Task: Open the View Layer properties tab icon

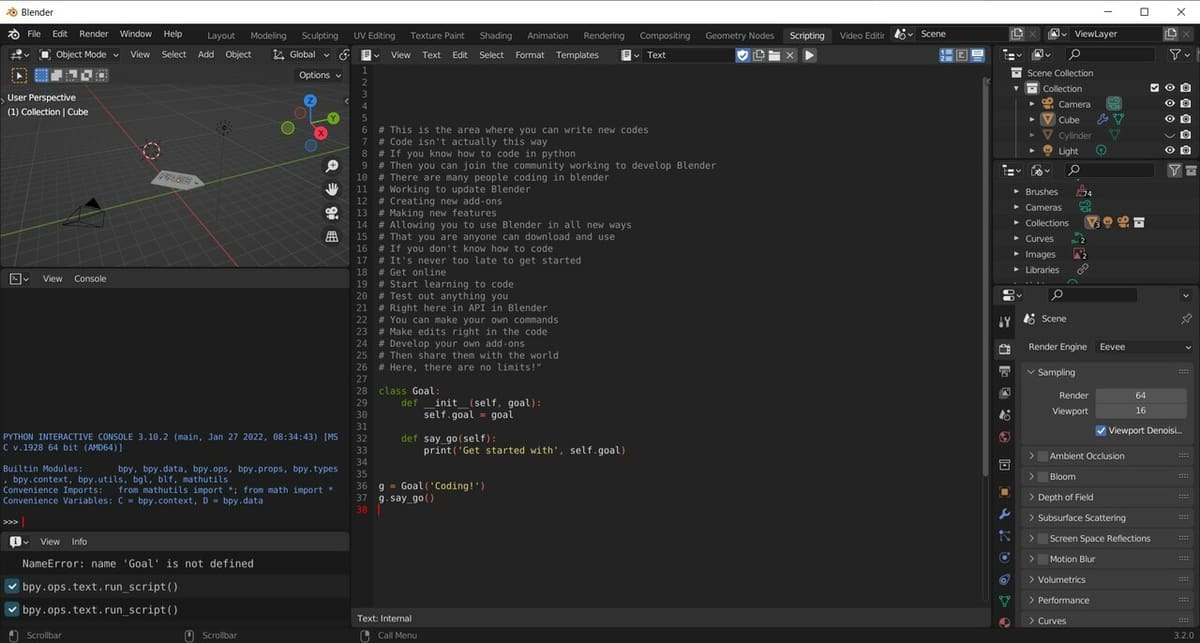Action: 1005,393
